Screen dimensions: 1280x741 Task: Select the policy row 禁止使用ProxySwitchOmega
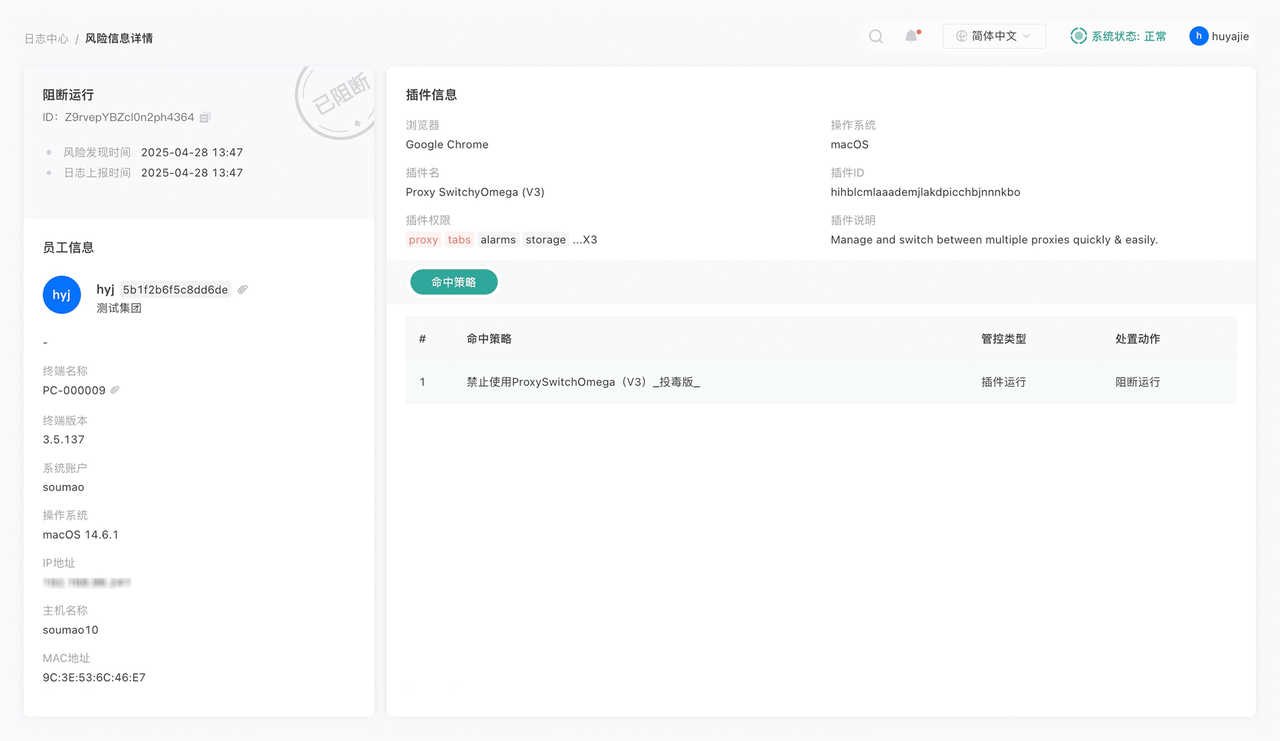click(583, 382)
